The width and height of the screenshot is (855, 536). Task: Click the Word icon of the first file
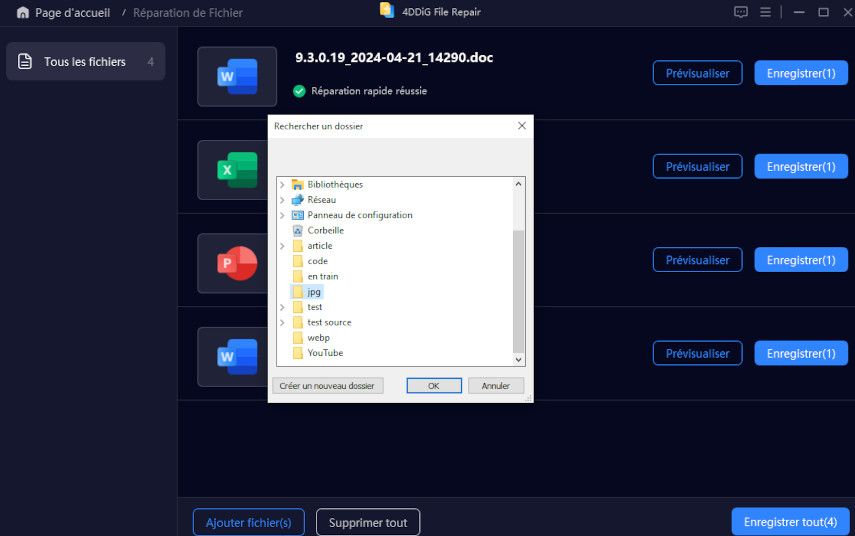(237, 76)
